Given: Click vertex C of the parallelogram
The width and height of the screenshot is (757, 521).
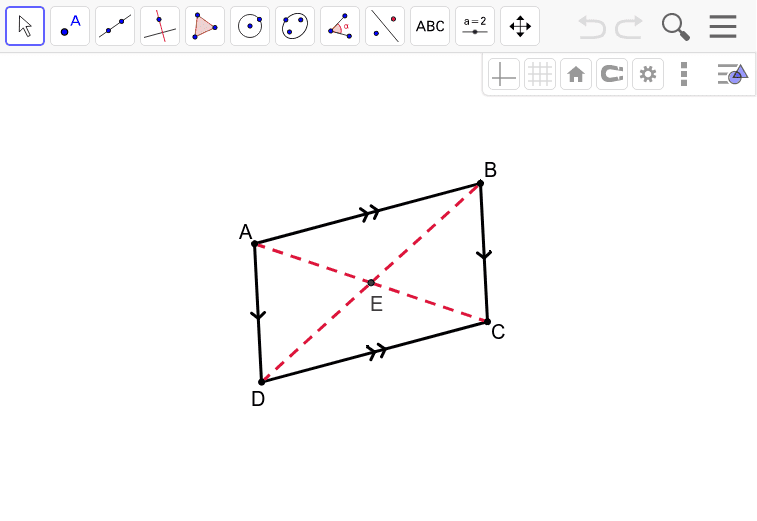Looking at the screenshot, I should point(487,322).
